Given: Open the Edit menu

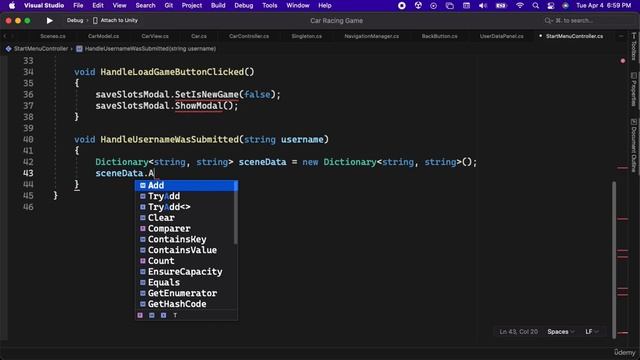Looking at the screenshot, I should [x=98, y=6].
